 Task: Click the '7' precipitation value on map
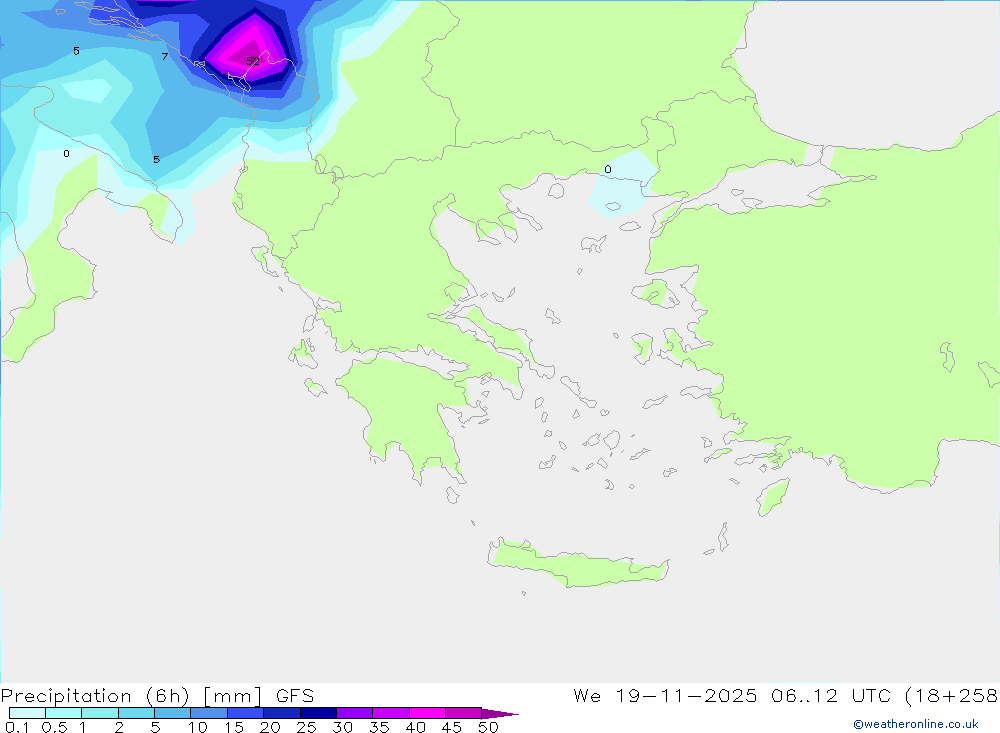point(165,57)
